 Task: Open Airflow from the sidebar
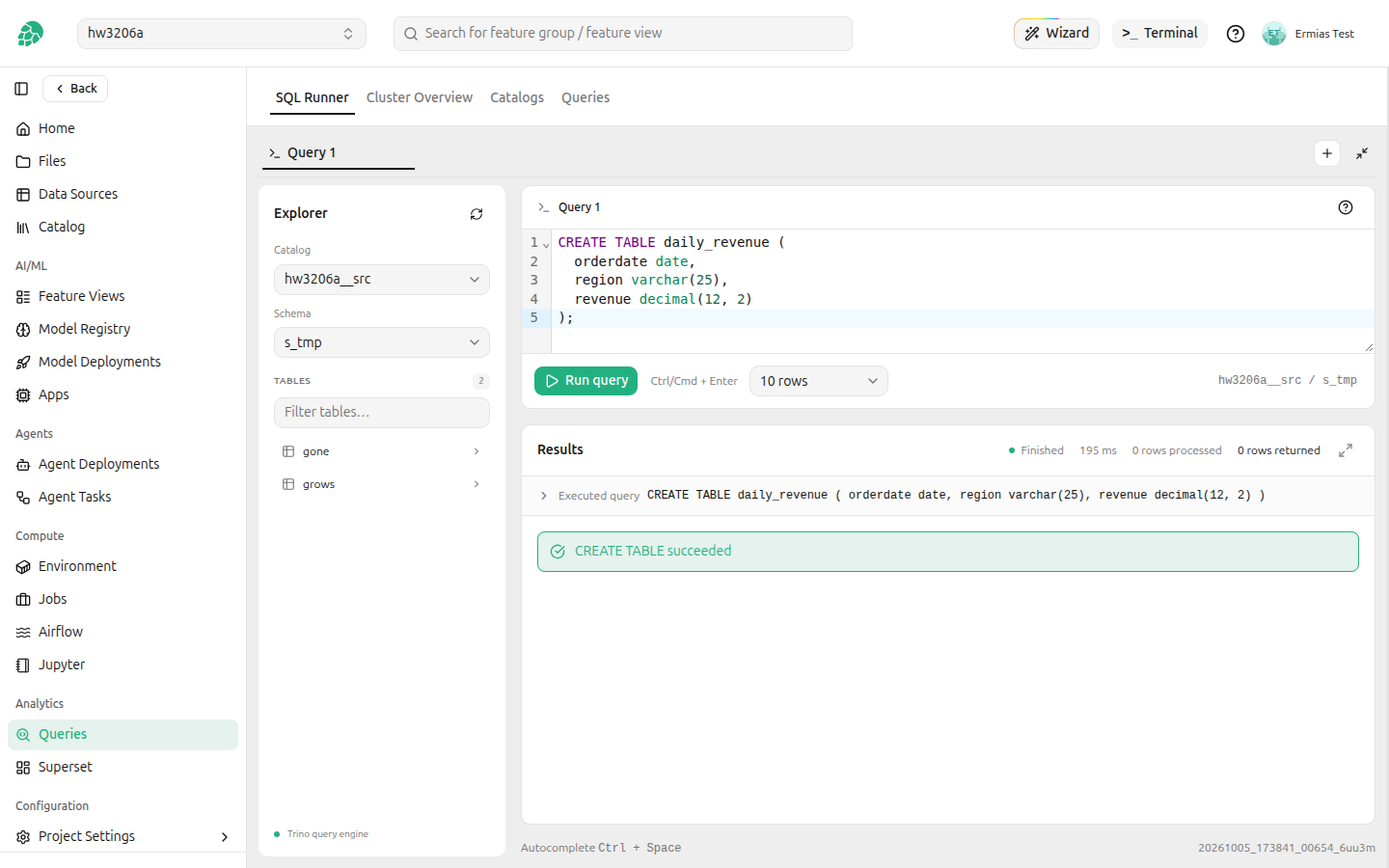123,632
